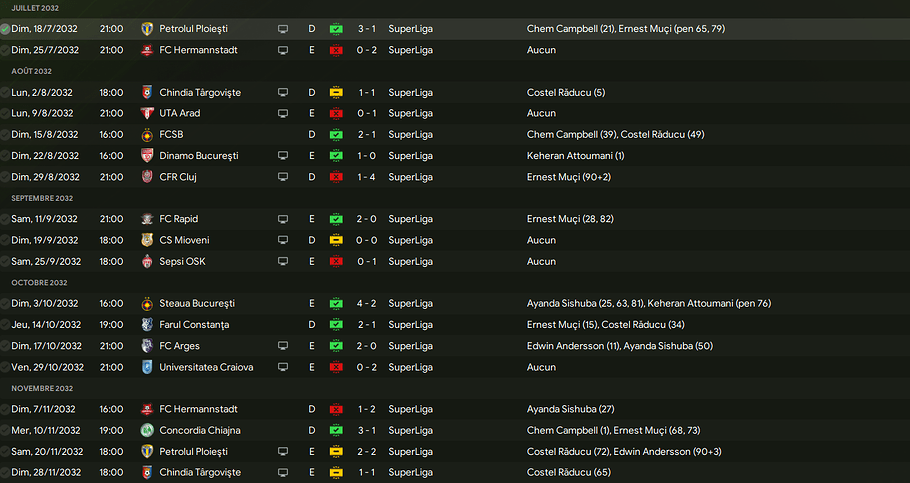Click the TV broadcast icon for UTA Arad

(x=283, y=113)
